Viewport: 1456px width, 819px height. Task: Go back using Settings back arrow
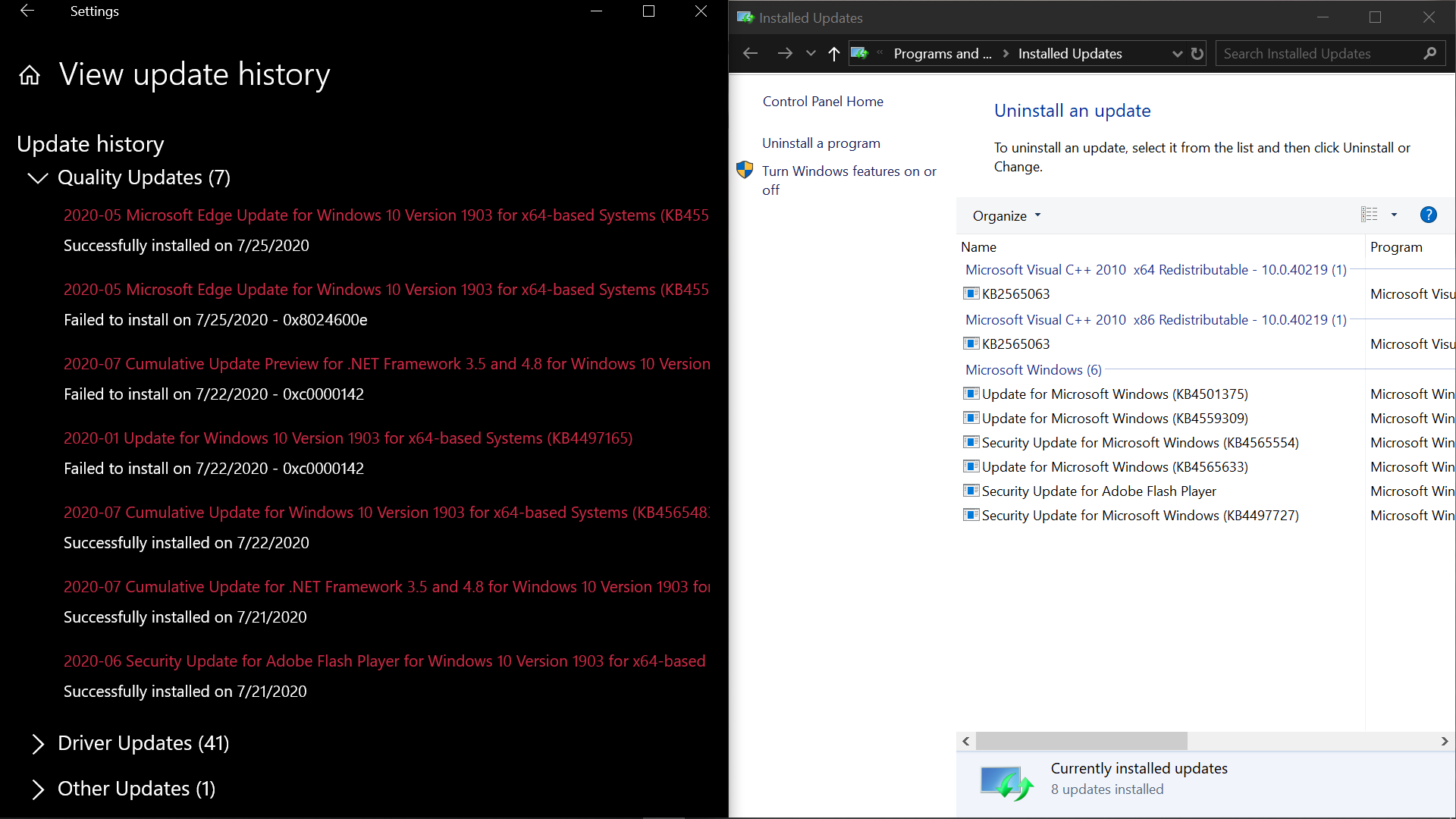click(27, 11)
